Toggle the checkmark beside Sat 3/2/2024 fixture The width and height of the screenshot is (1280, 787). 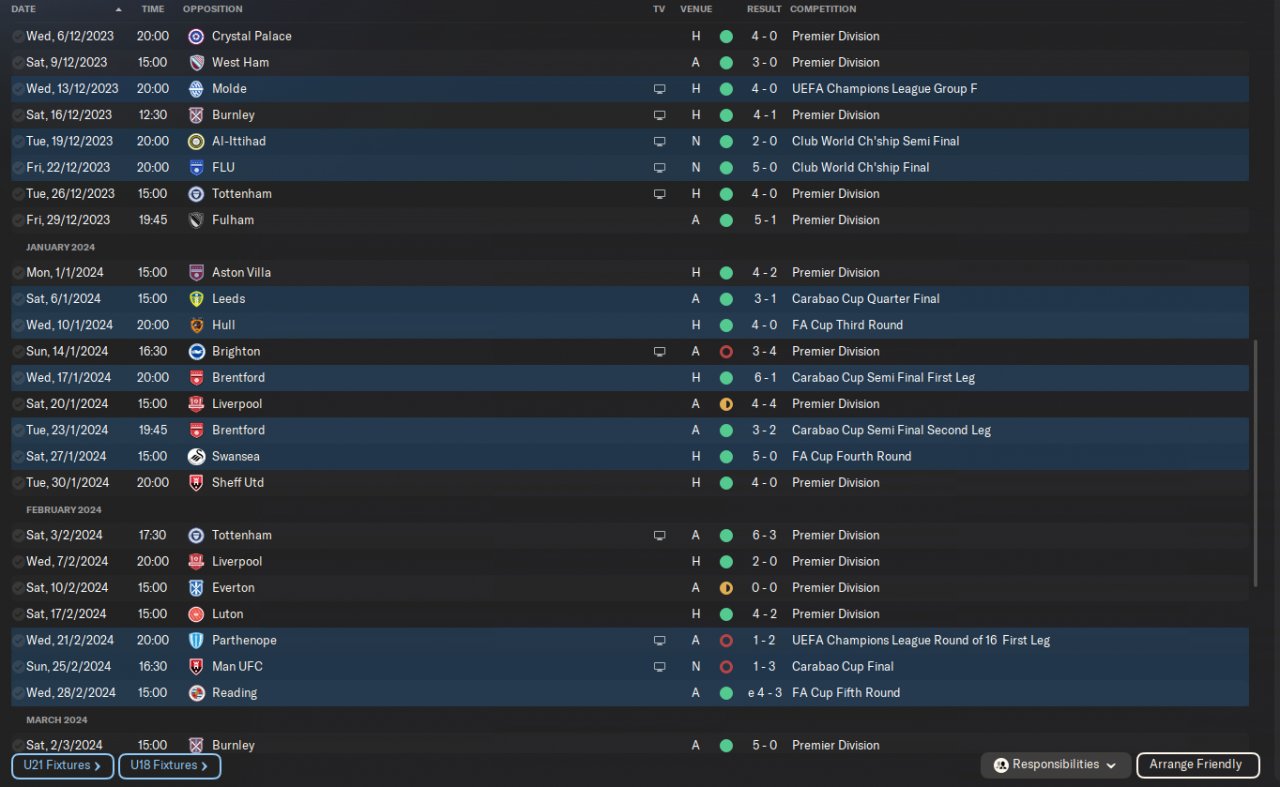[x=18, y=535]
